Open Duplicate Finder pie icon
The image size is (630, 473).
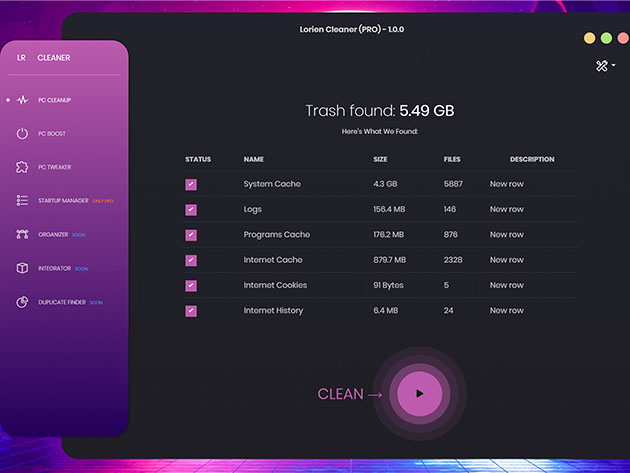23,302
